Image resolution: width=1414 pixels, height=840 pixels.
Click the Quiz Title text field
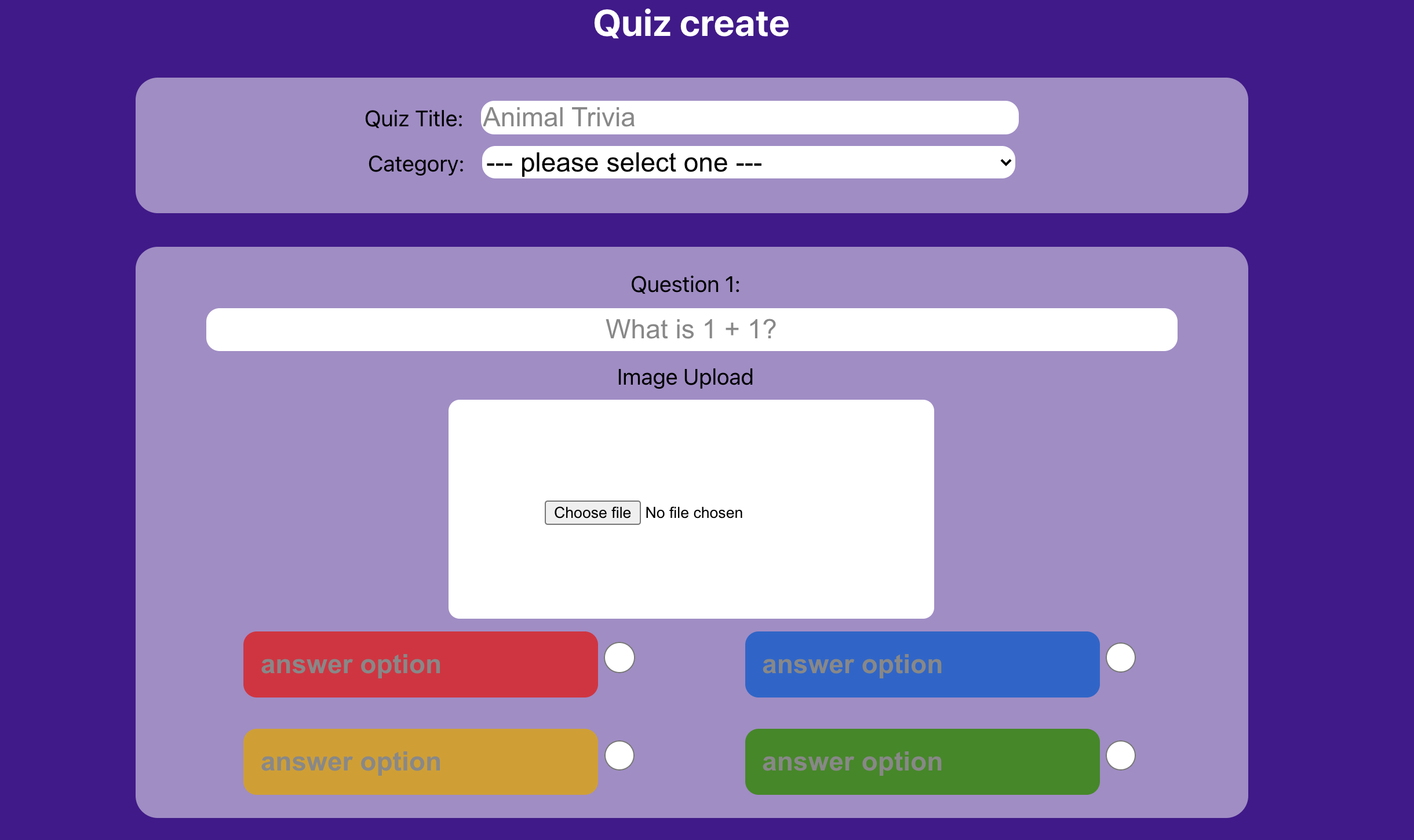(x=749, y=118)
